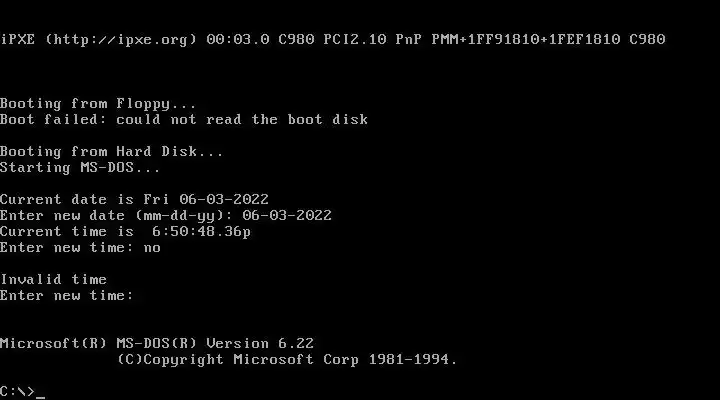Viewport: 720px width, 400px height.
Task: Click the 'Booting from Hard Disk...' line
Action: [112, 152]
